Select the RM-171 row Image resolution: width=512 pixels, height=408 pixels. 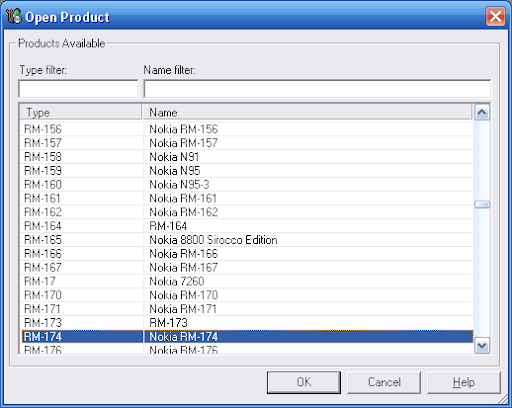tap(247, 309)
